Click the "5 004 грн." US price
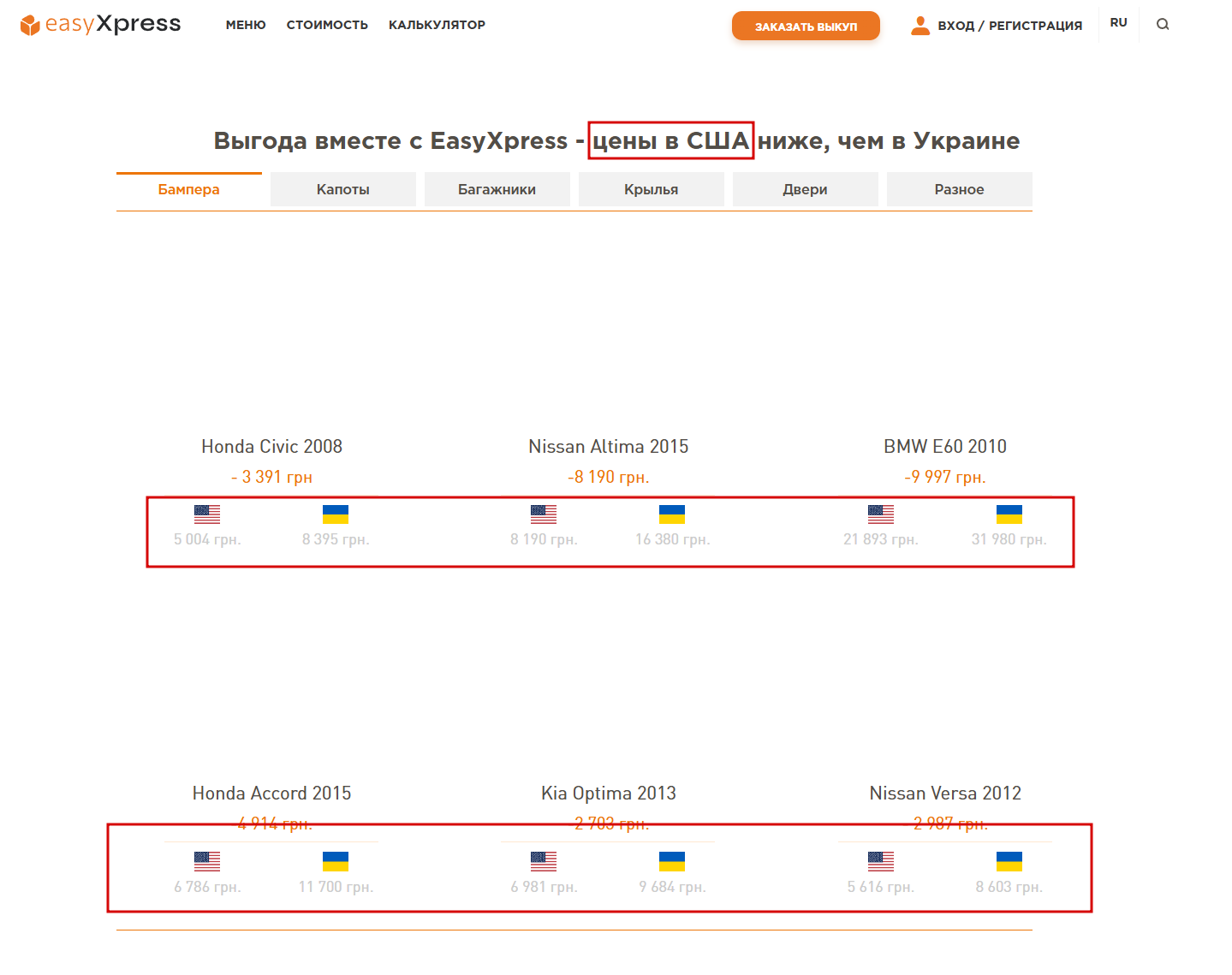 tap(207, 539)
